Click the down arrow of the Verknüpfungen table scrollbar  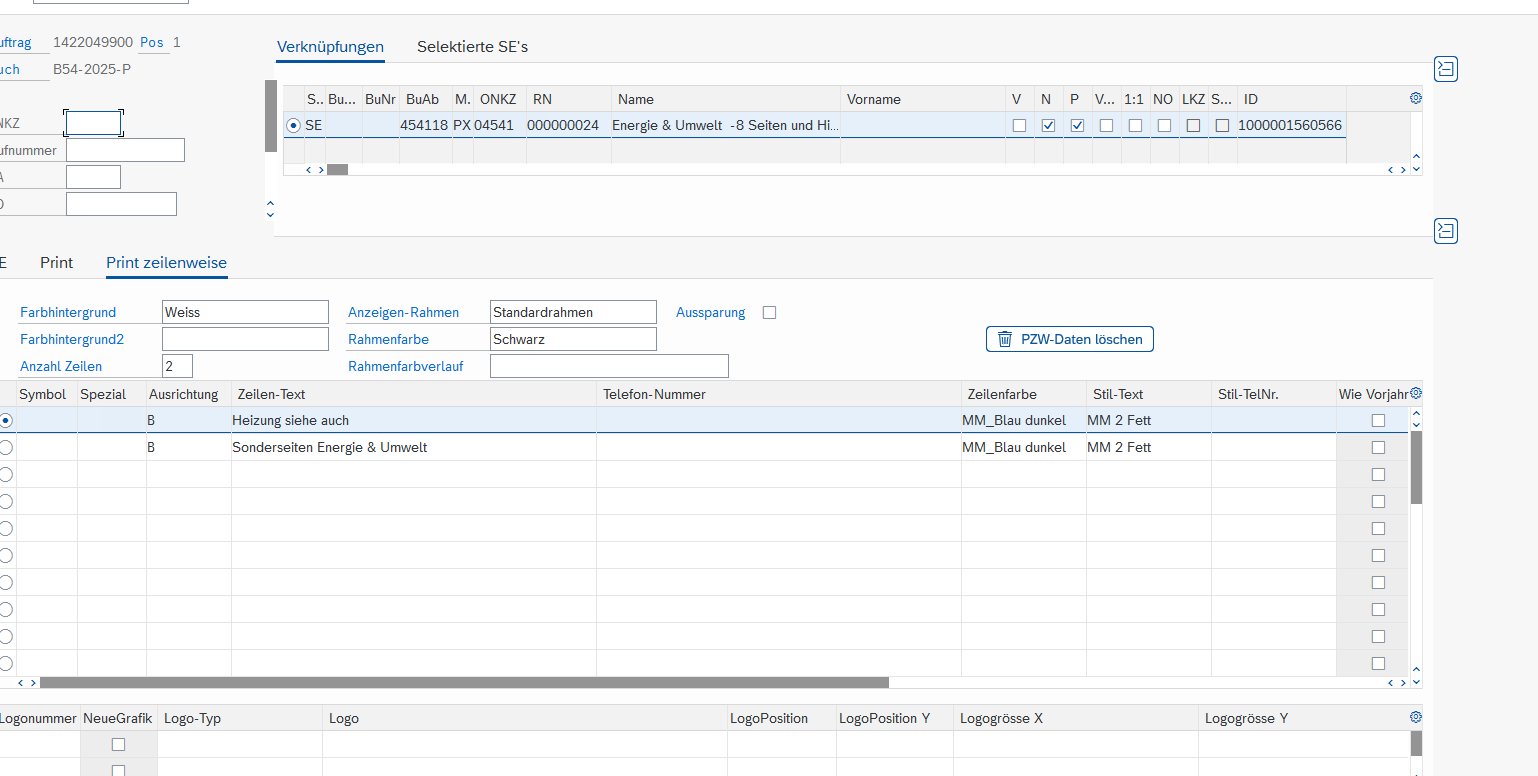point(1415,170)
